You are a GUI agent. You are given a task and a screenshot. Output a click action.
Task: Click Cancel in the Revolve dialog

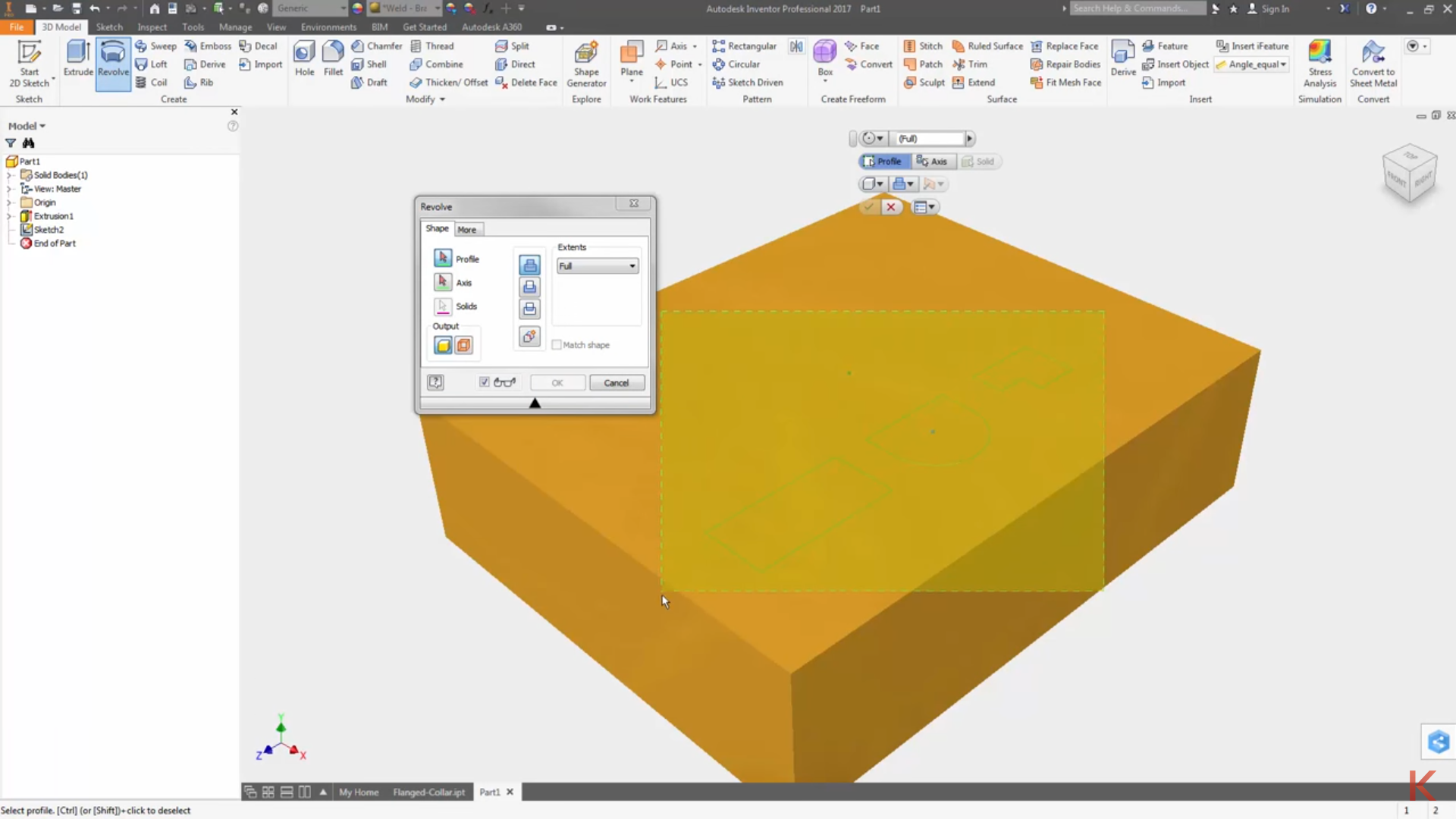(617, 382)
